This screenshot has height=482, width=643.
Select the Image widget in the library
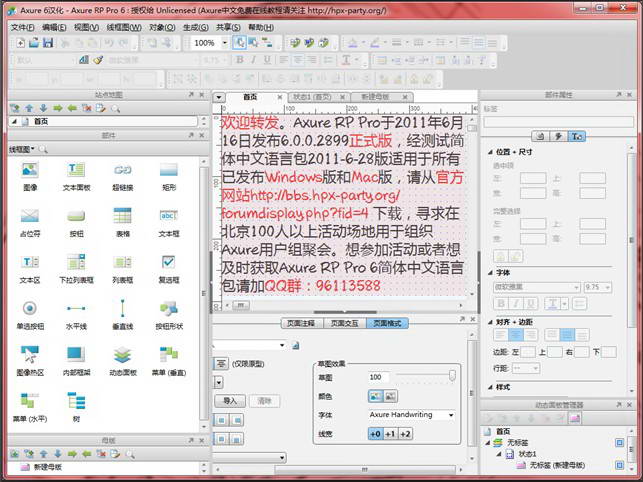(30, 176)
